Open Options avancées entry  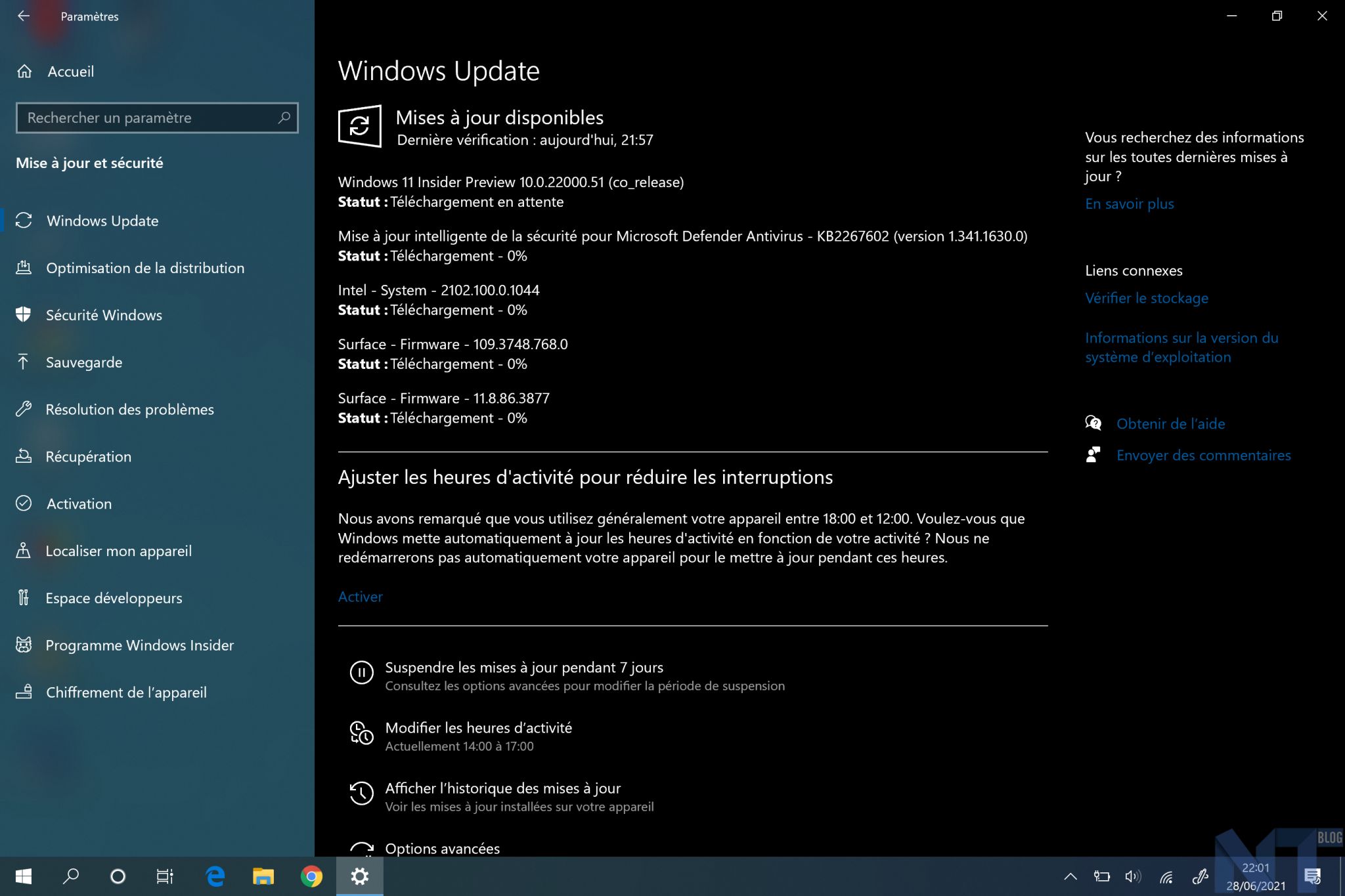pyautogui.click(x=442, y=848)
